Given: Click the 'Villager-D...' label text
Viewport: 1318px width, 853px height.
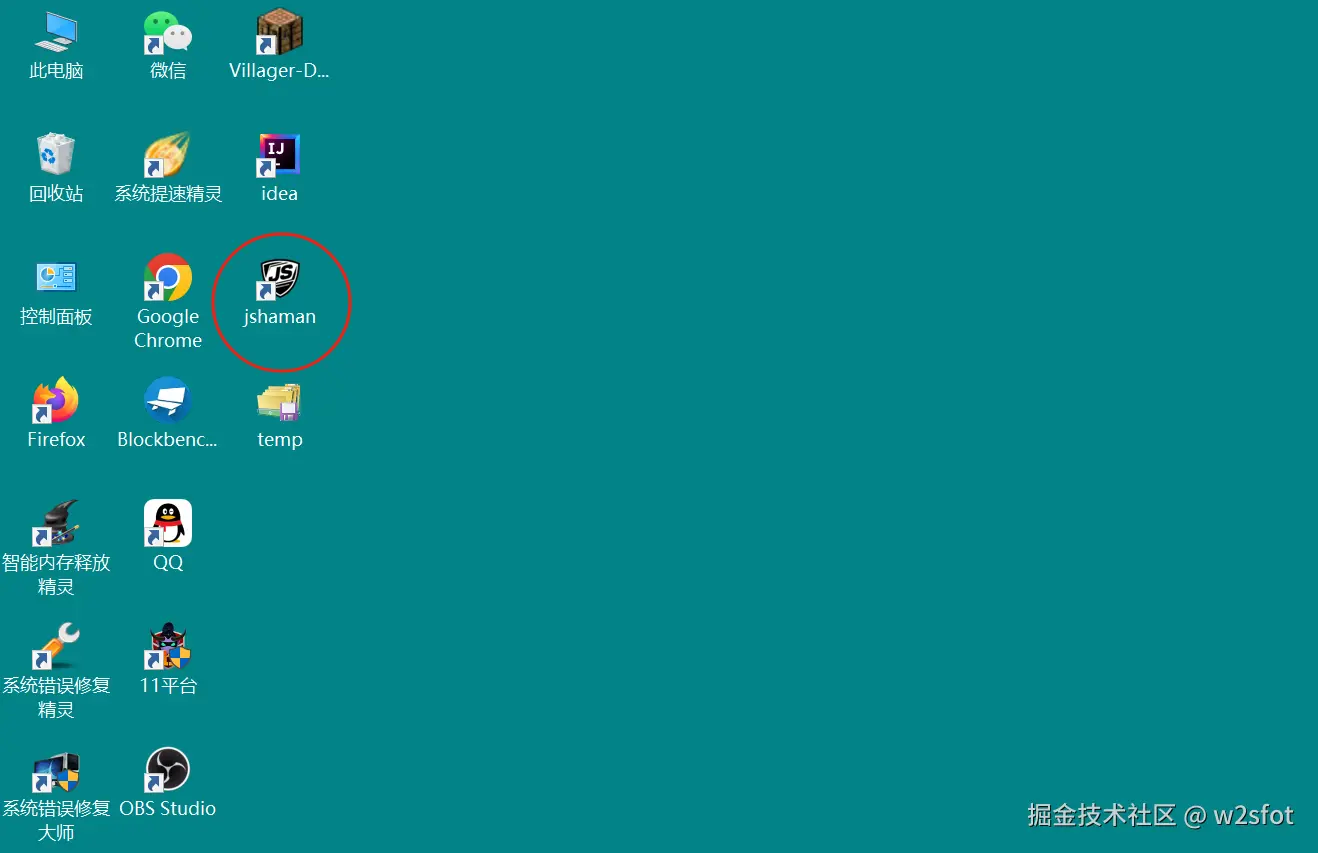Looking at the screenshot, I should click(279, 71).
